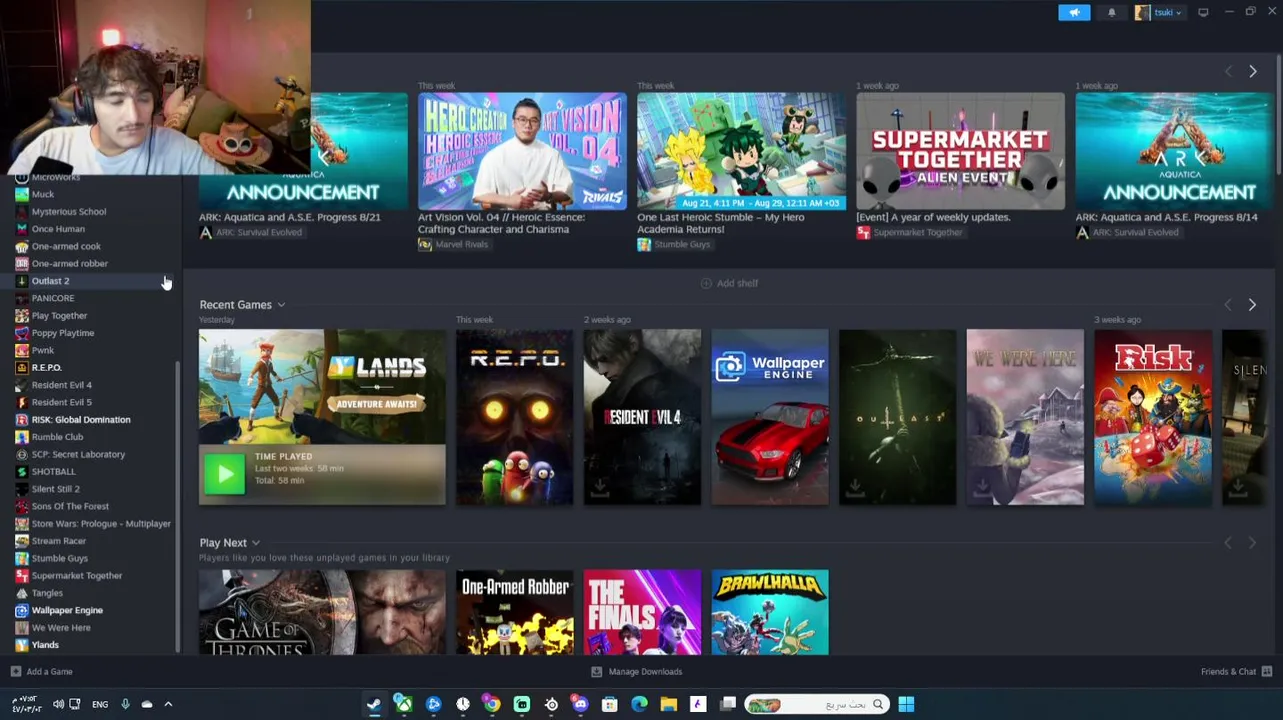Click the Windows Start button

point(906,704)
